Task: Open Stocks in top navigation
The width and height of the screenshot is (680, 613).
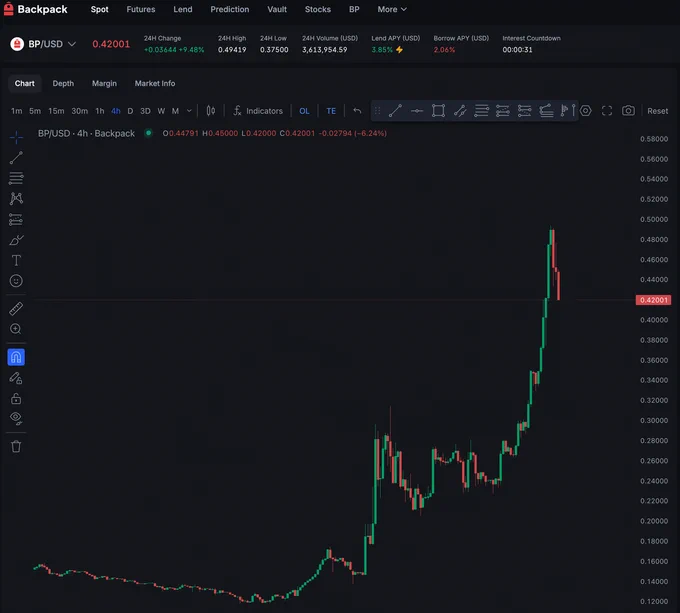Action: pyautogui.click(x=317, y=9)
